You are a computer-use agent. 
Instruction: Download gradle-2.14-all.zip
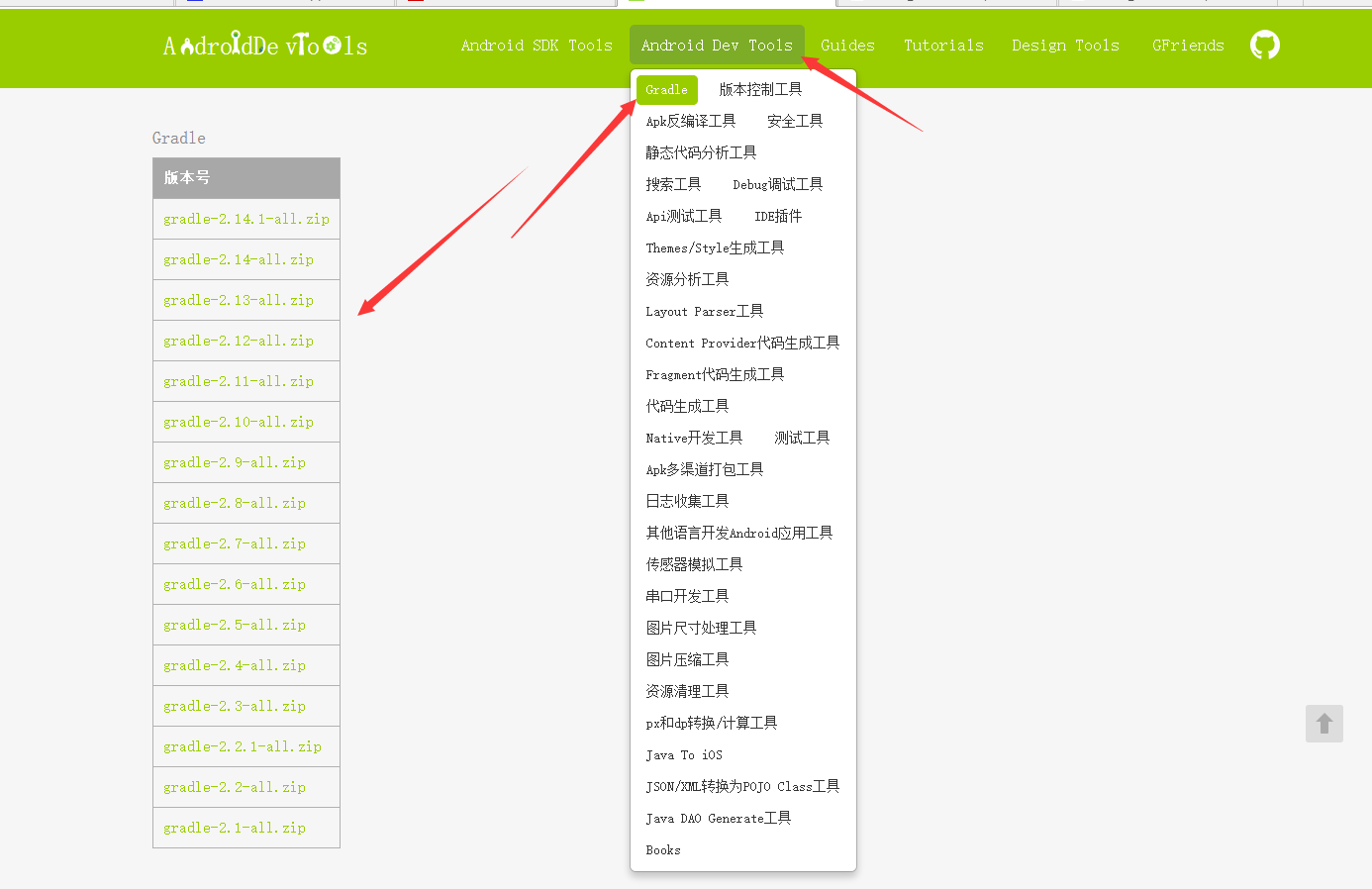[x=239, y=259]
